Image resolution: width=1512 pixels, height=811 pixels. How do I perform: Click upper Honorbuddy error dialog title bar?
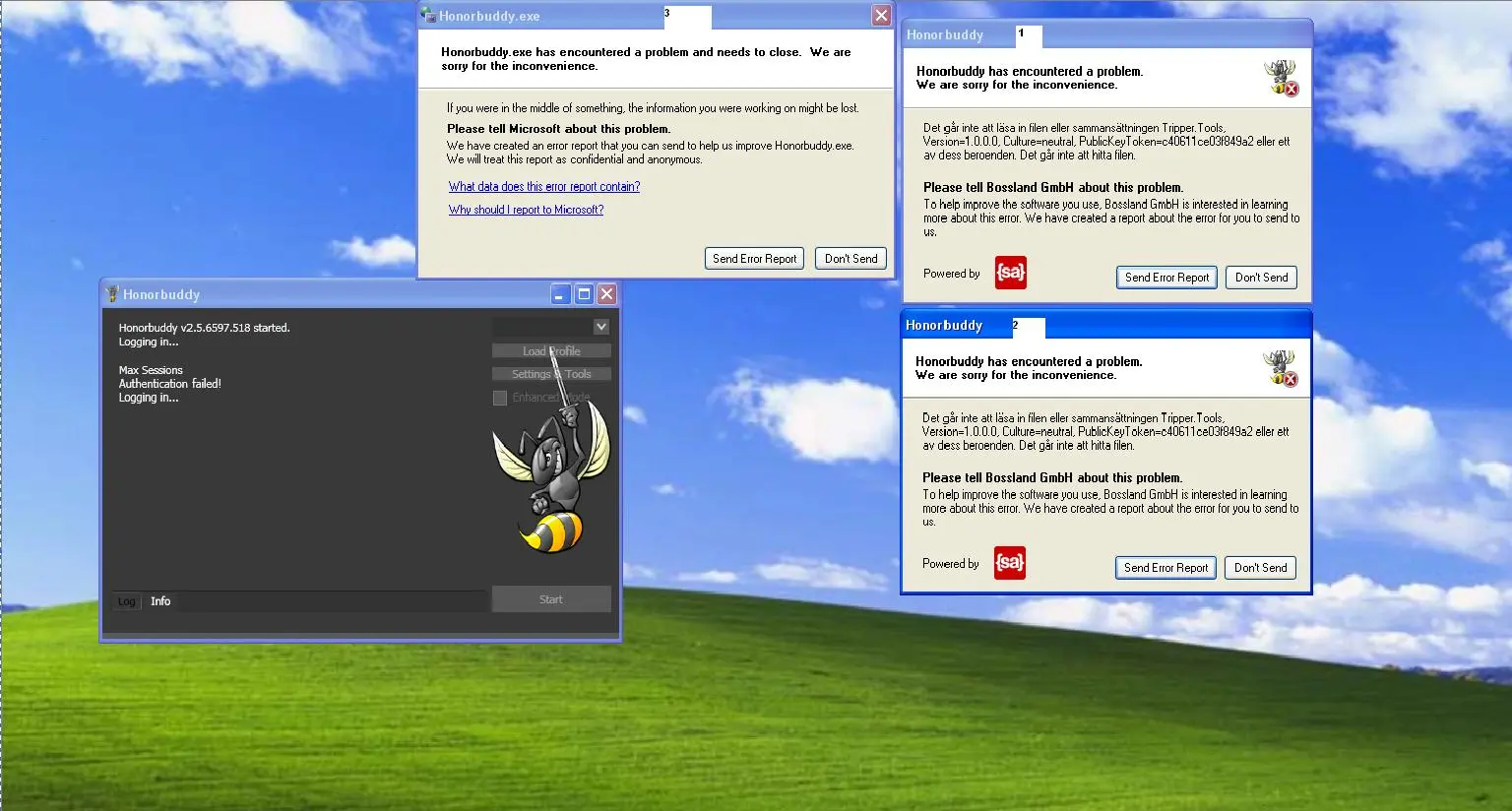tap(1107, 34)
